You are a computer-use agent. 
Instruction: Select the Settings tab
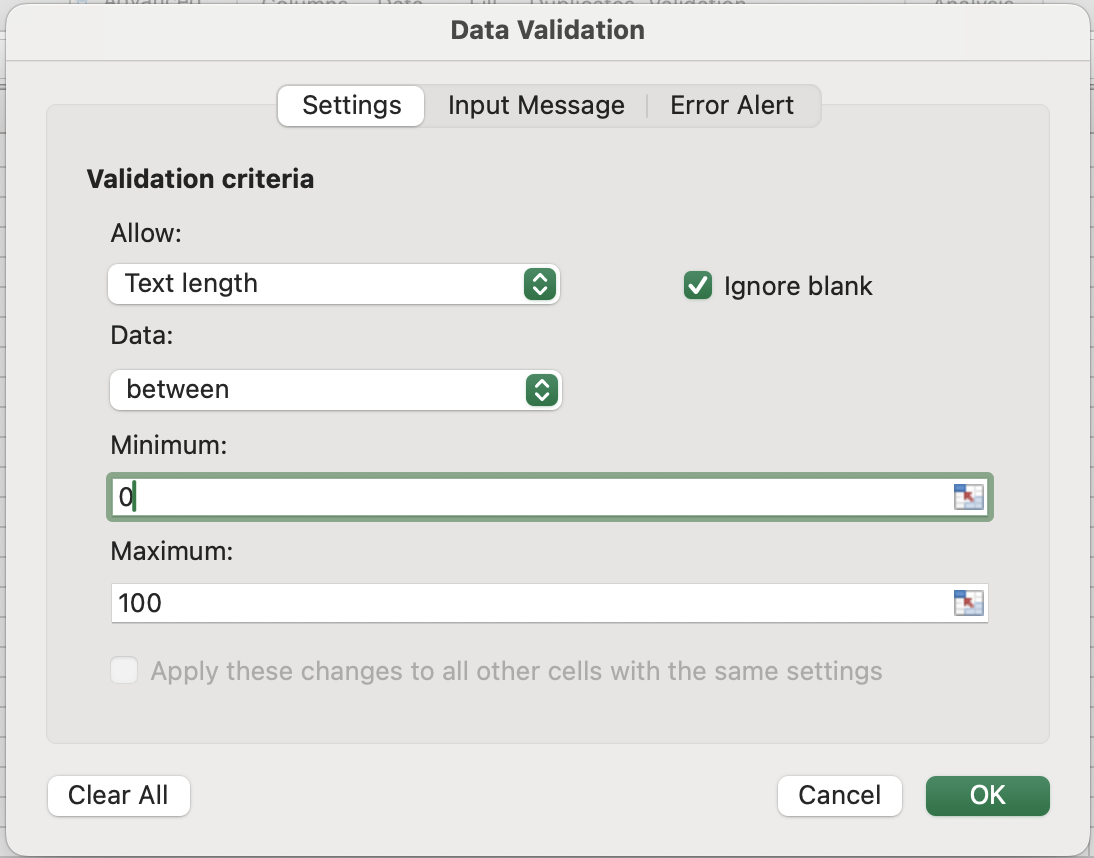click(x=352, y=106)
